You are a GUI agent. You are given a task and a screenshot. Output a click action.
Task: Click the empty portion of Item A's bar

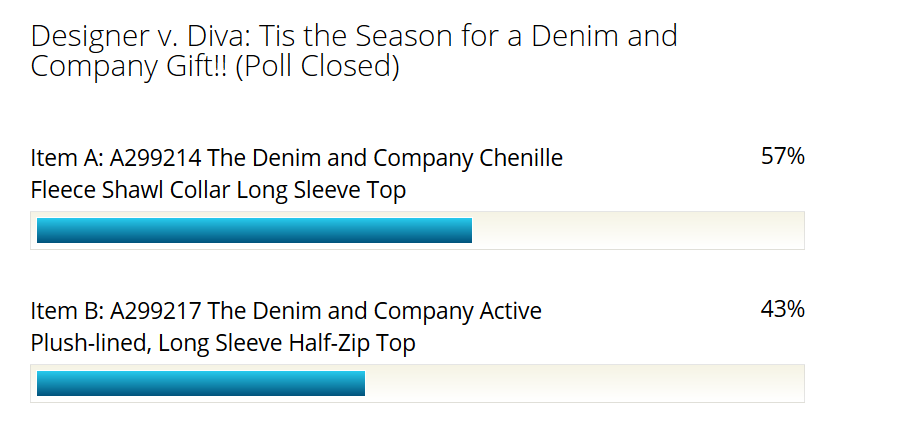[x=637, y=231]
